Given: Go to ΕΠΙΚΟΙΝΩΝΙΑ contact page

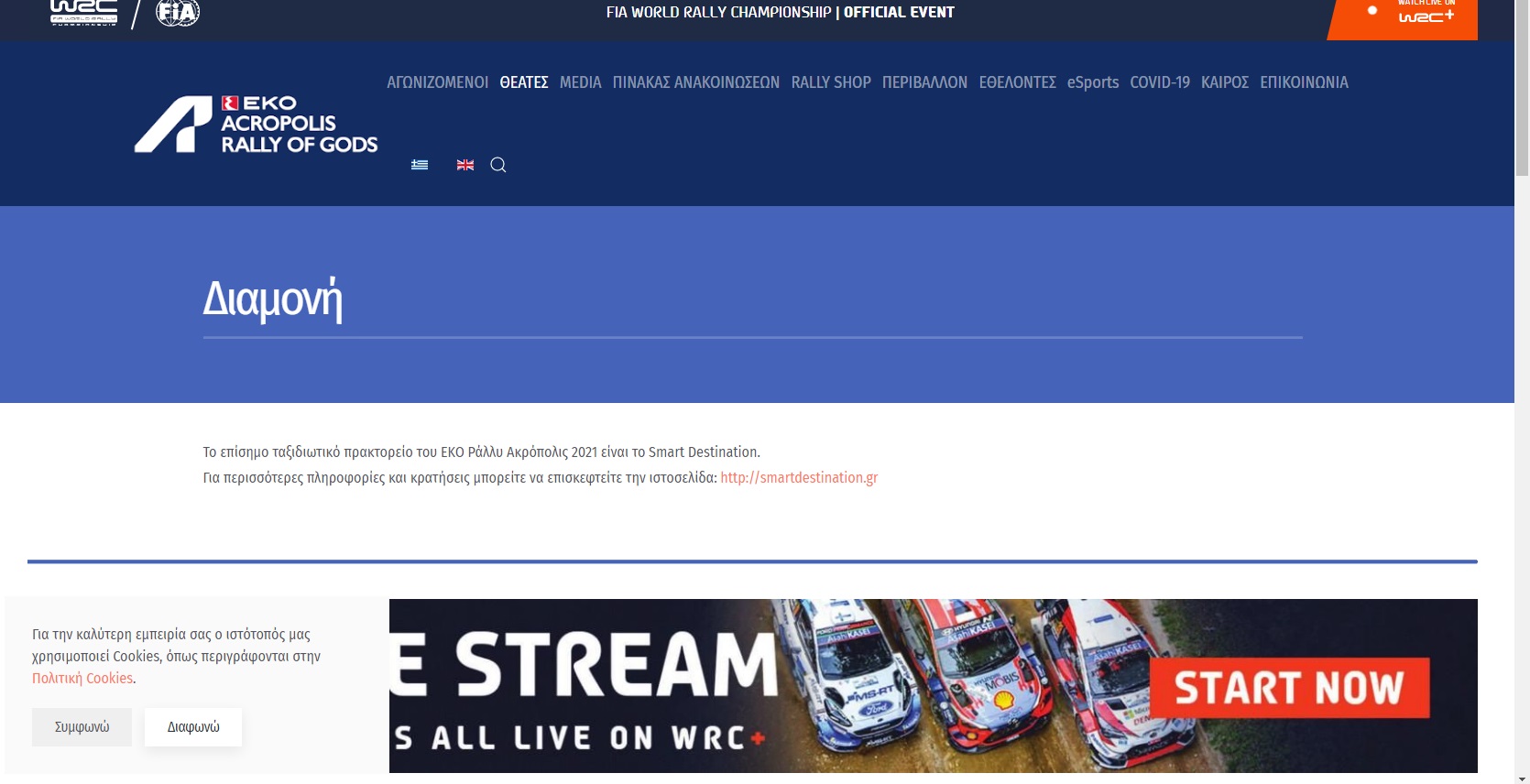Looking at the screenshot, I should tap(1304, 82).
